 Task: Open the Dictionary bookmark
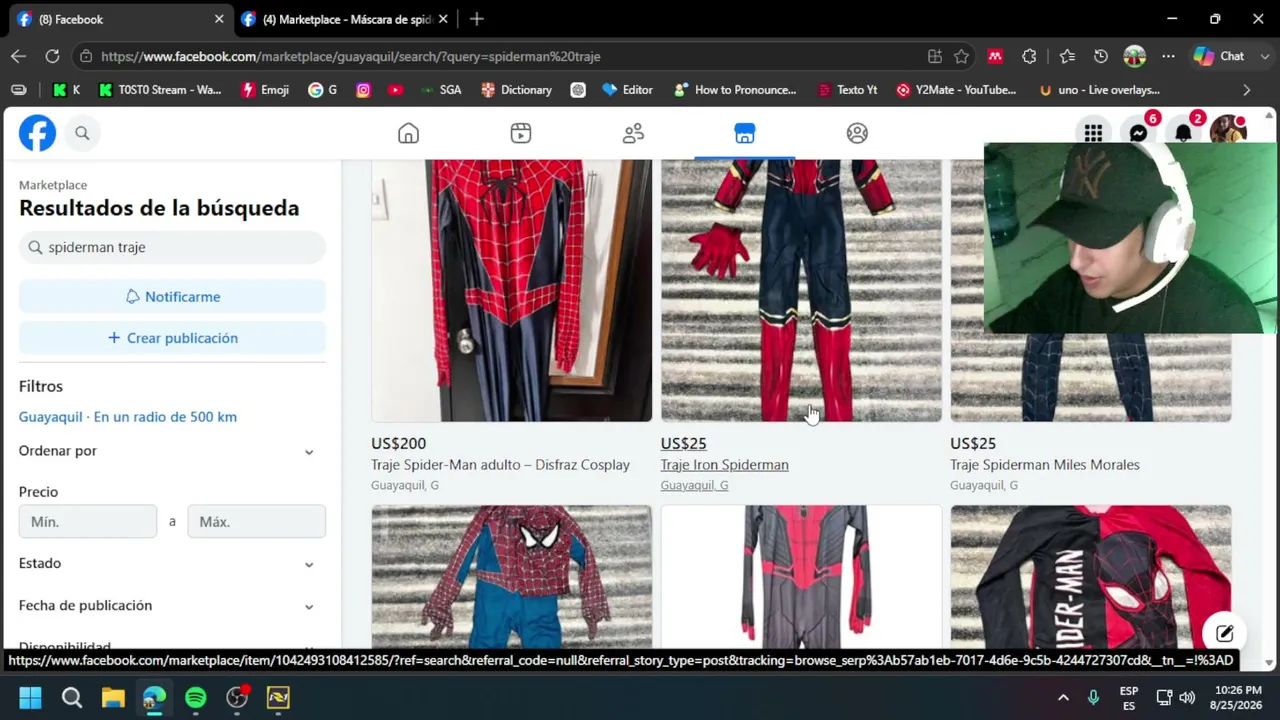point(516,90)
